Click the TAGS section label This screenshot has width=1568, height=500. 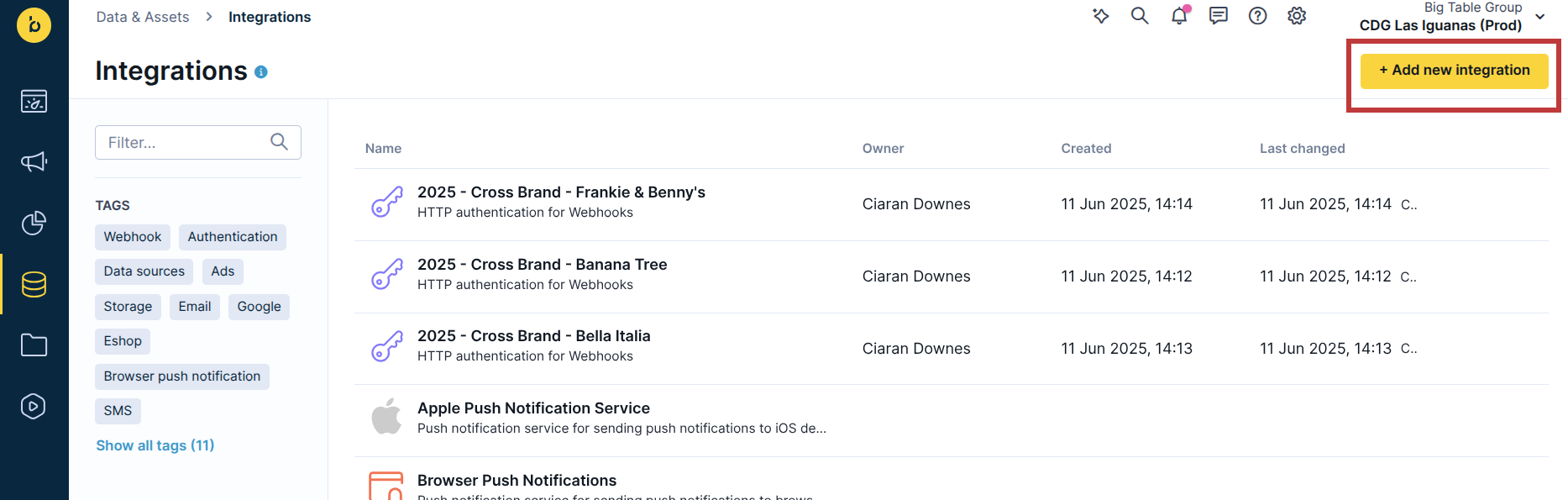pyautogui.click(x=113, y=206)
